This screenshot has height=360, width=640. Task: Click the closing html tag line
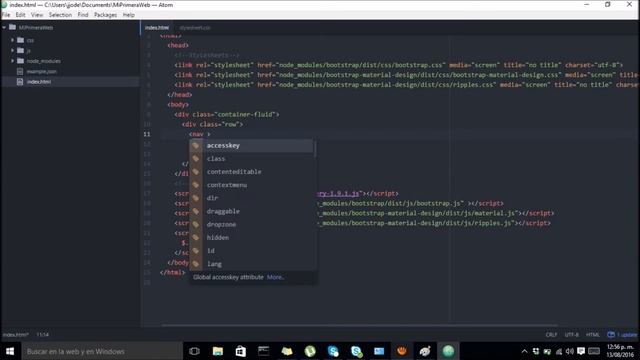[x=173, y=272]
